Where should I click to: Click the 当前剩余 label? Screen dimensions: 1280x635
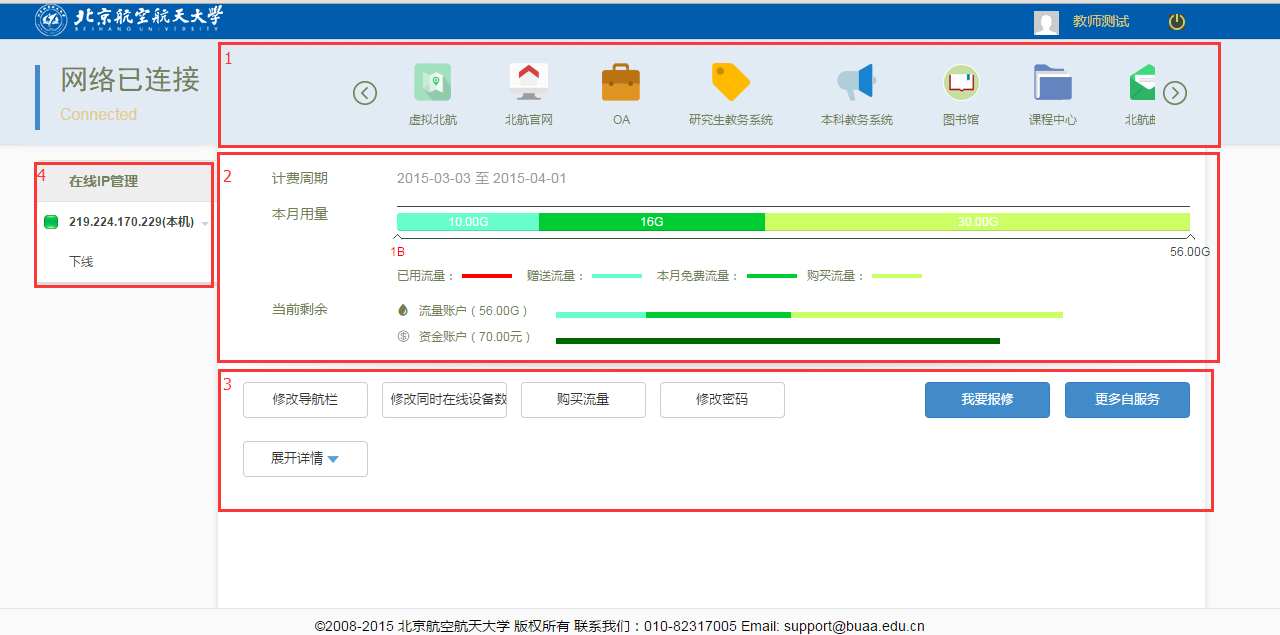300,310
